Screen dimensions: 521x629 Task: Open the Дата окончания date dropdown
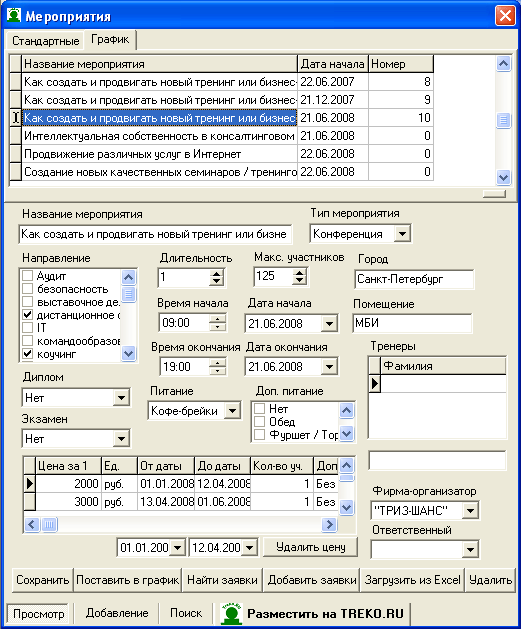point(329,366)
